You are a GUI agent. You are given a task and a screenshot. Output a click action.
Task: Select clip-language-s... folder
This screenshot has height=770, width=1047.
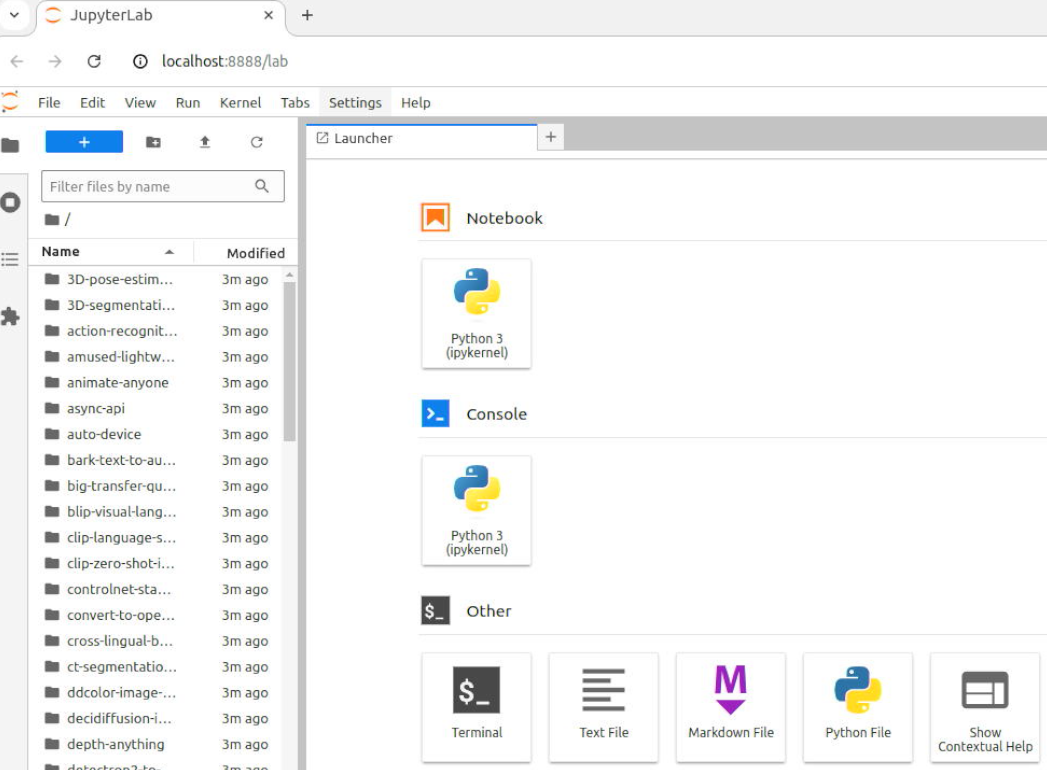point(156,538)
